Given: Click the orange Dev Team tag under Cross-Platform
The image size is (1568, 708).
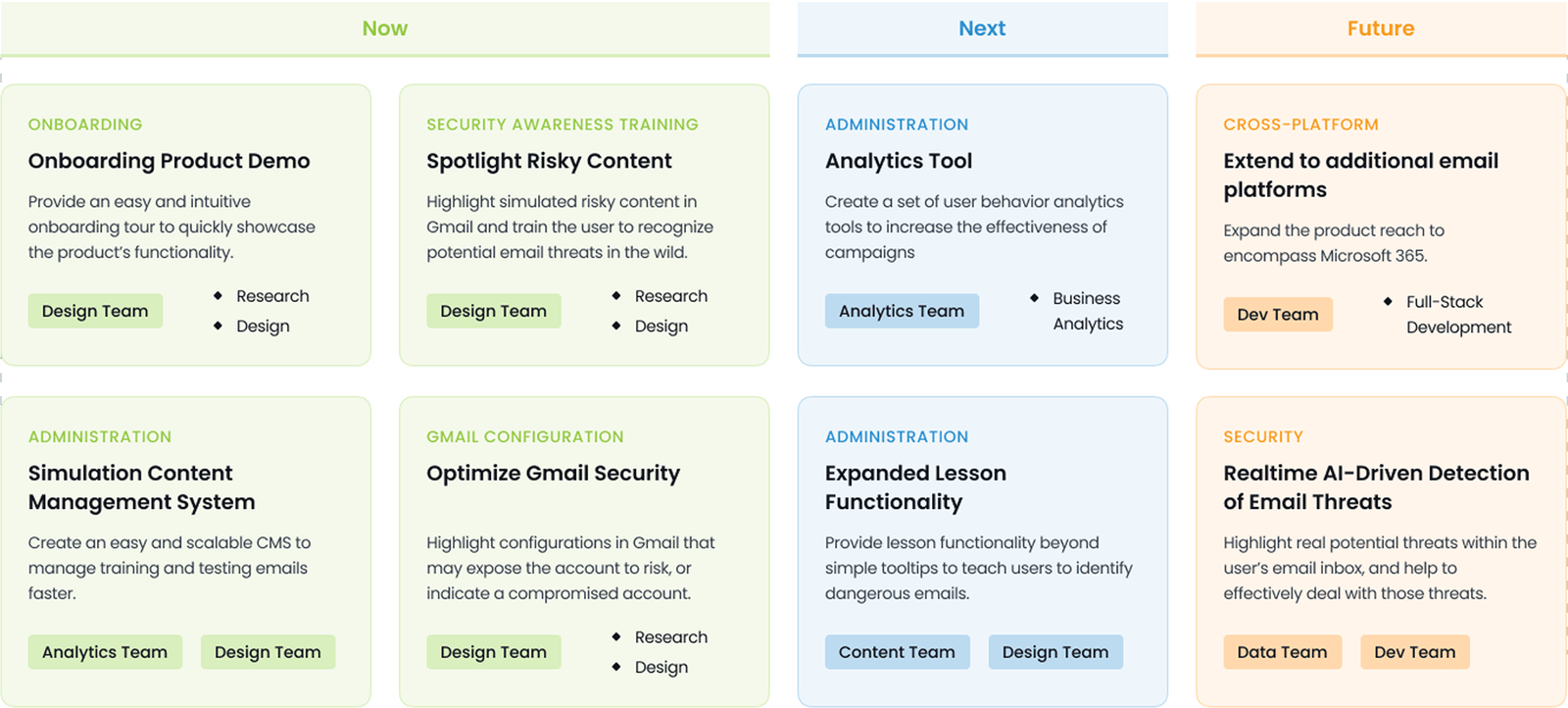Looking at the screenshot, I should click(1278, 314).
